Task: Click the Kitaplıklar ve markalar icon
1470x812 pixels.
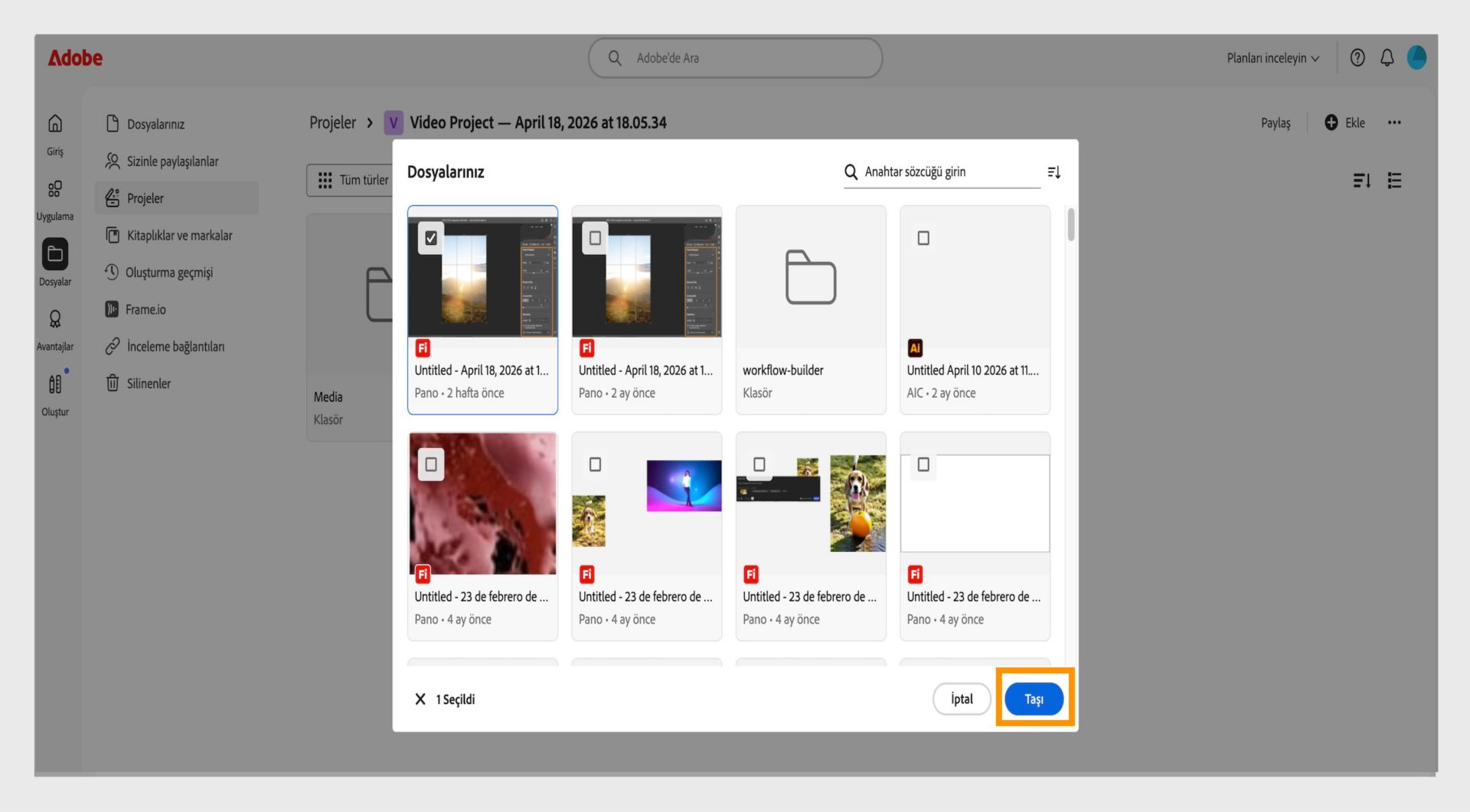Action: click(113, 235)
